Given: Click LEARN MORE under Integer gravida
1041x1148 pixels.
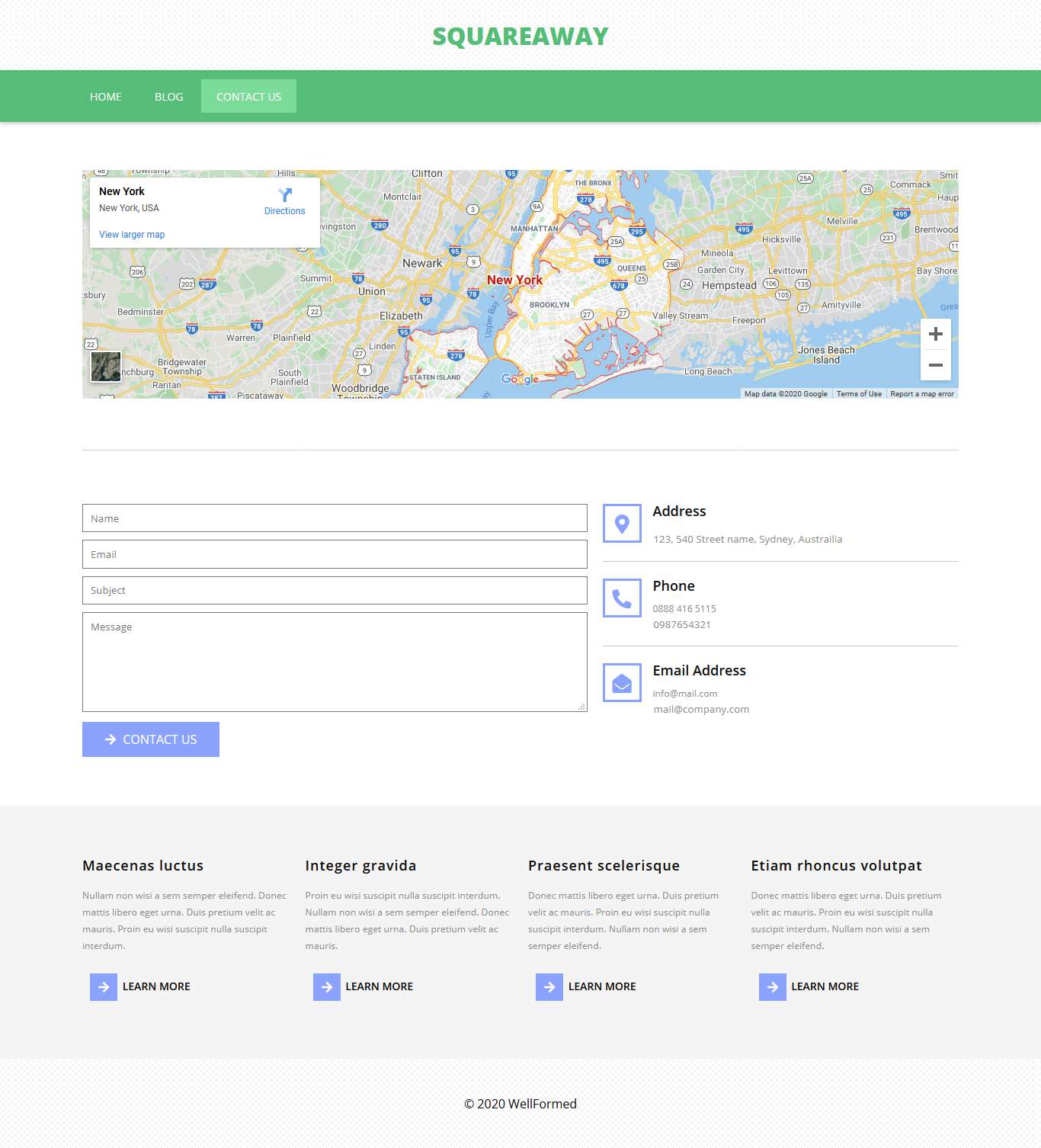Looking at the screenshot, I should click(x=380, y=987).
